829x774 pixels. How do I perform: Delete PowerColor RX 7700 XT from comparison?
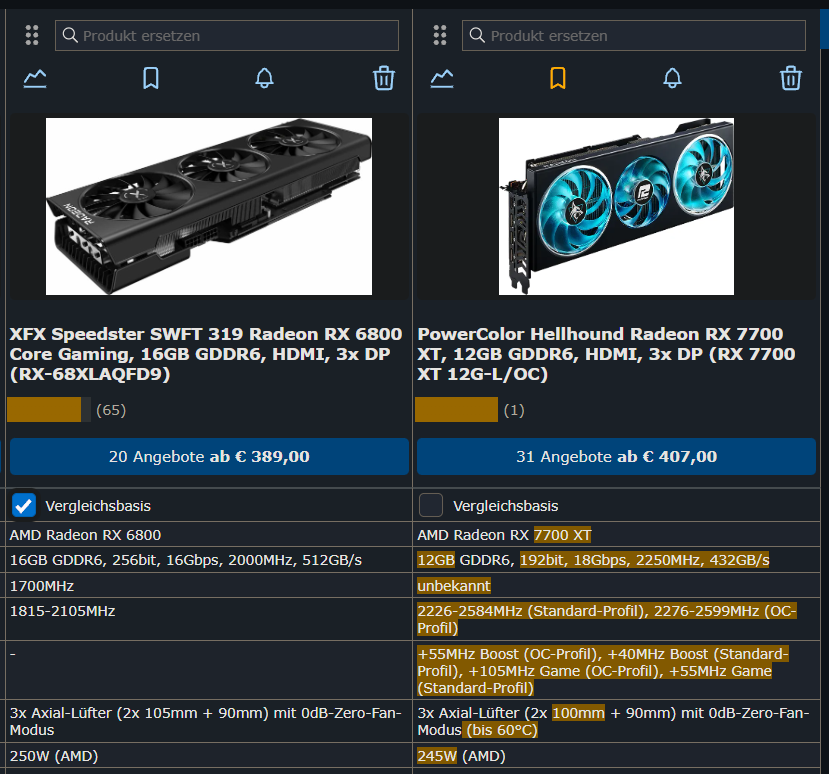[791, 78]
